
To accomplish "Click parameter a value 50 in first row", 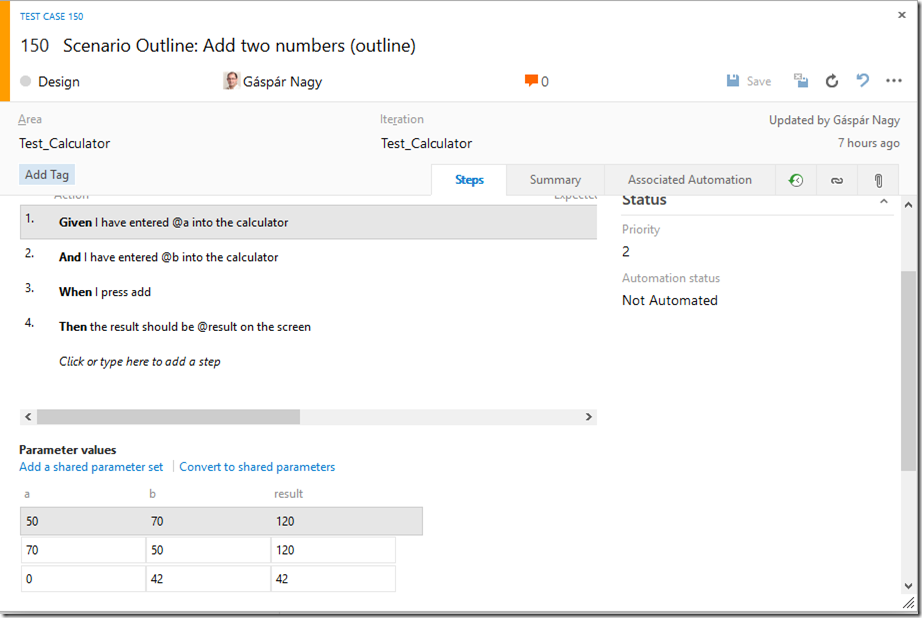I will tap(83, 522).
